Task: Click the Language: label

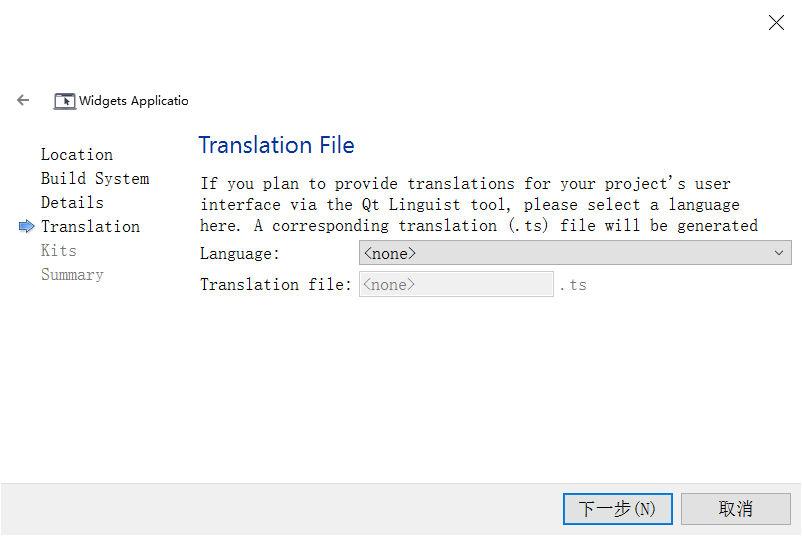Action: [x=239, y=254]
